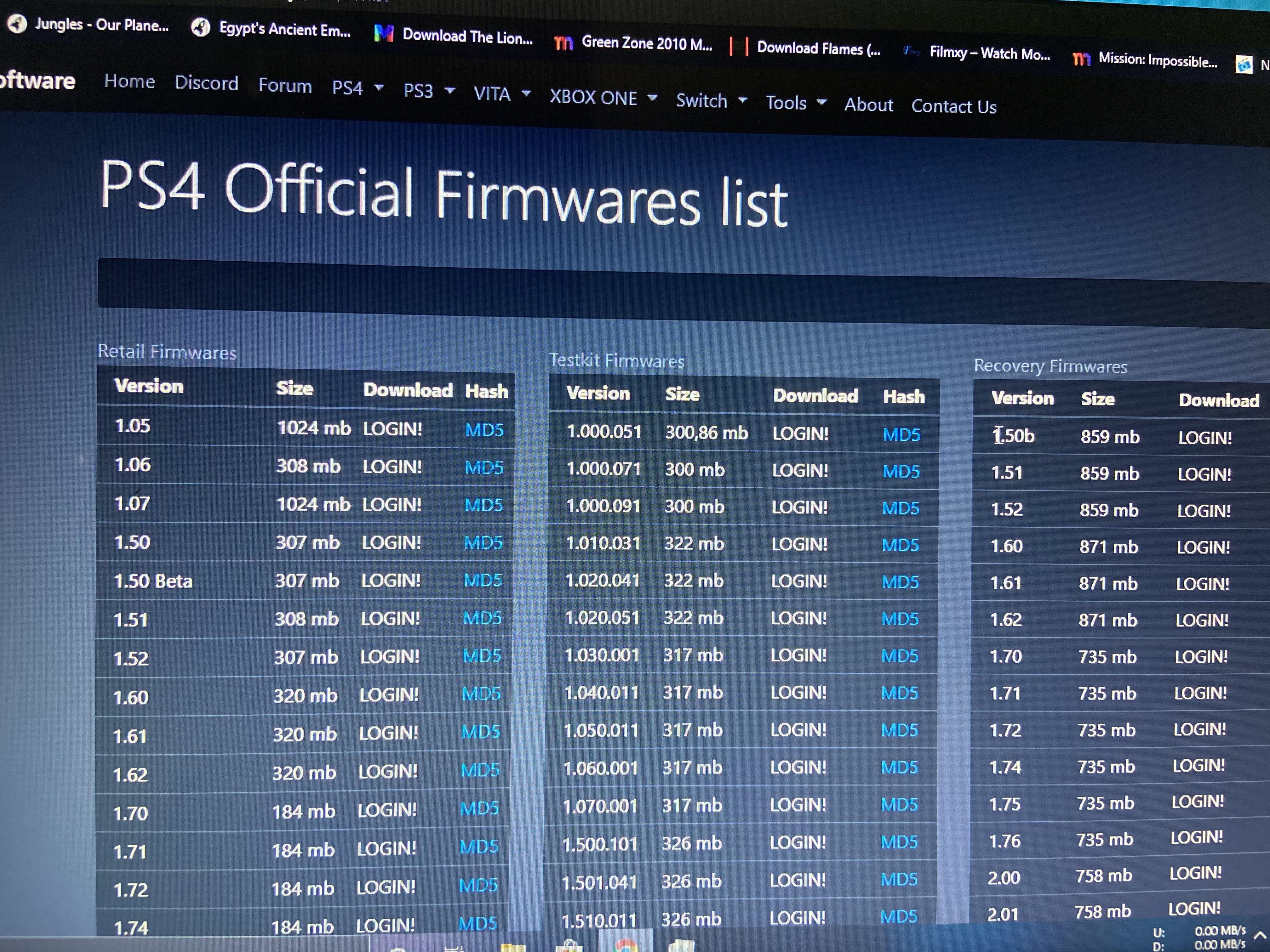Open MD5 hash for retail firmware 1.72
This screenshot has height=952, width=1270.
coord(479,886)
